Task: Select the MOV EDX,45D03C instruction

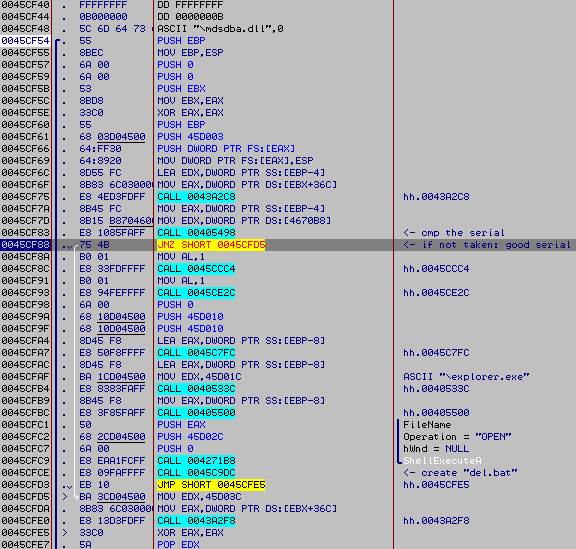Action: click(x=199, y=497)
